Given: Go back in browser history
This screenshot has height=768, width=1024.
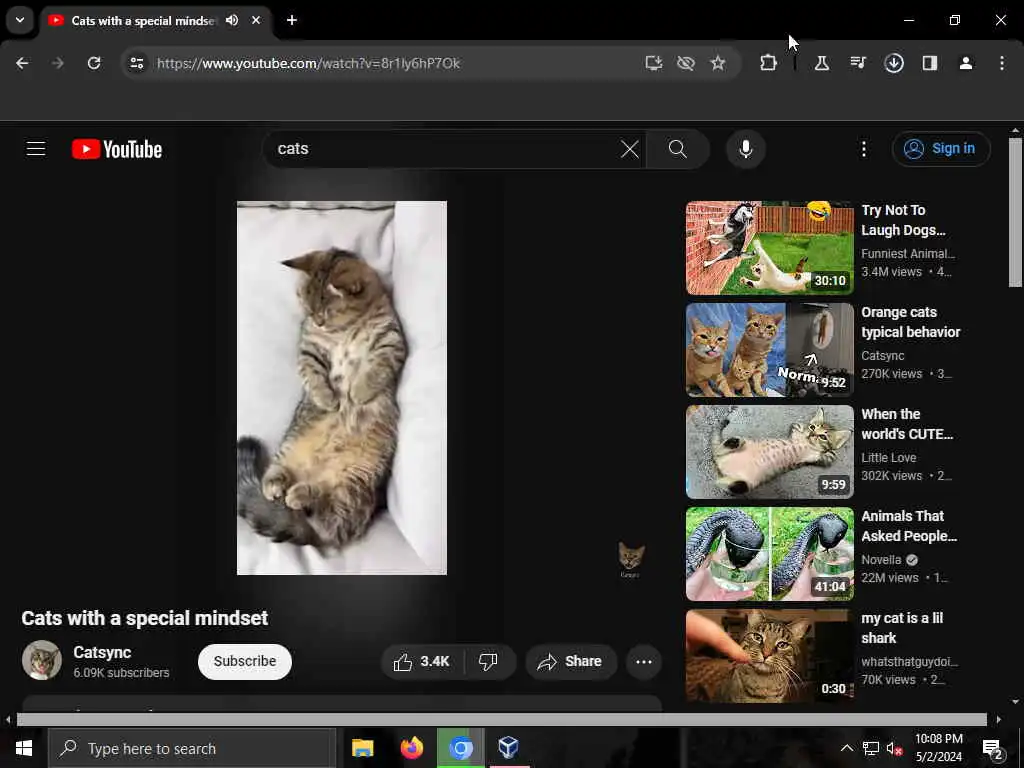Looking at the screenshot, I should 22,63.
